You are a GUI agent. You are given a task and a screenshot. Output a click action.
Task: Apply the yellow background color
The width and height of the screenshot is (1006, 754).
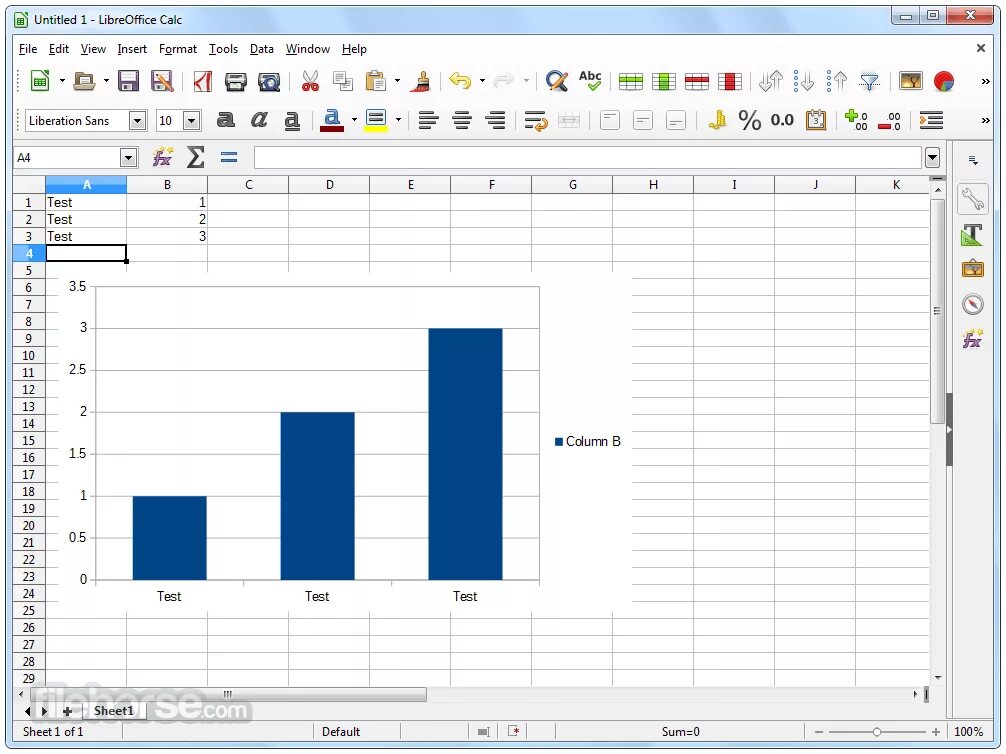(375, 120)
